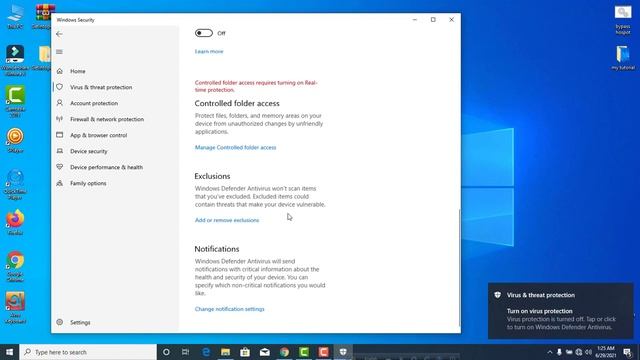Go back using the back arrow
Viewport: 640px width, 360px height.
click(x=59, y=34)
